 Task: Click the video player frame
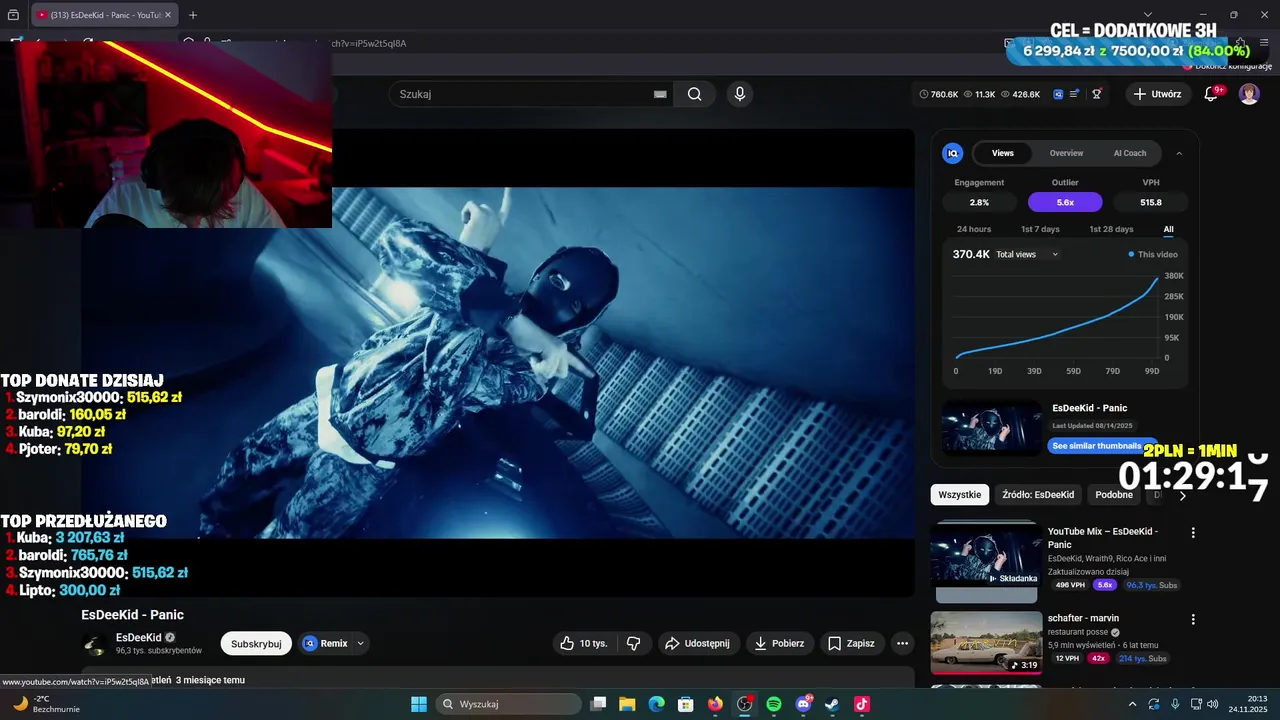tap(498, 363)
